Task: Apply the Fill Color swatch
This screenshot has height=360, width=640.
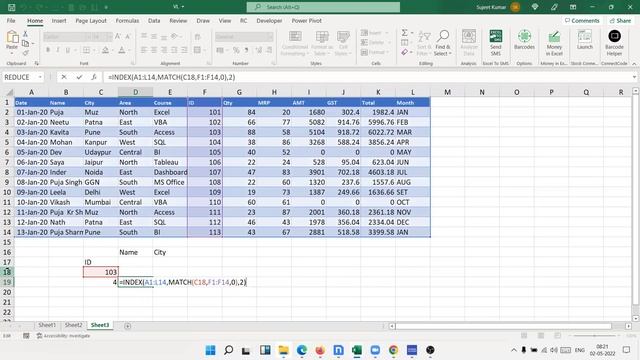Action: coord(105,50)
